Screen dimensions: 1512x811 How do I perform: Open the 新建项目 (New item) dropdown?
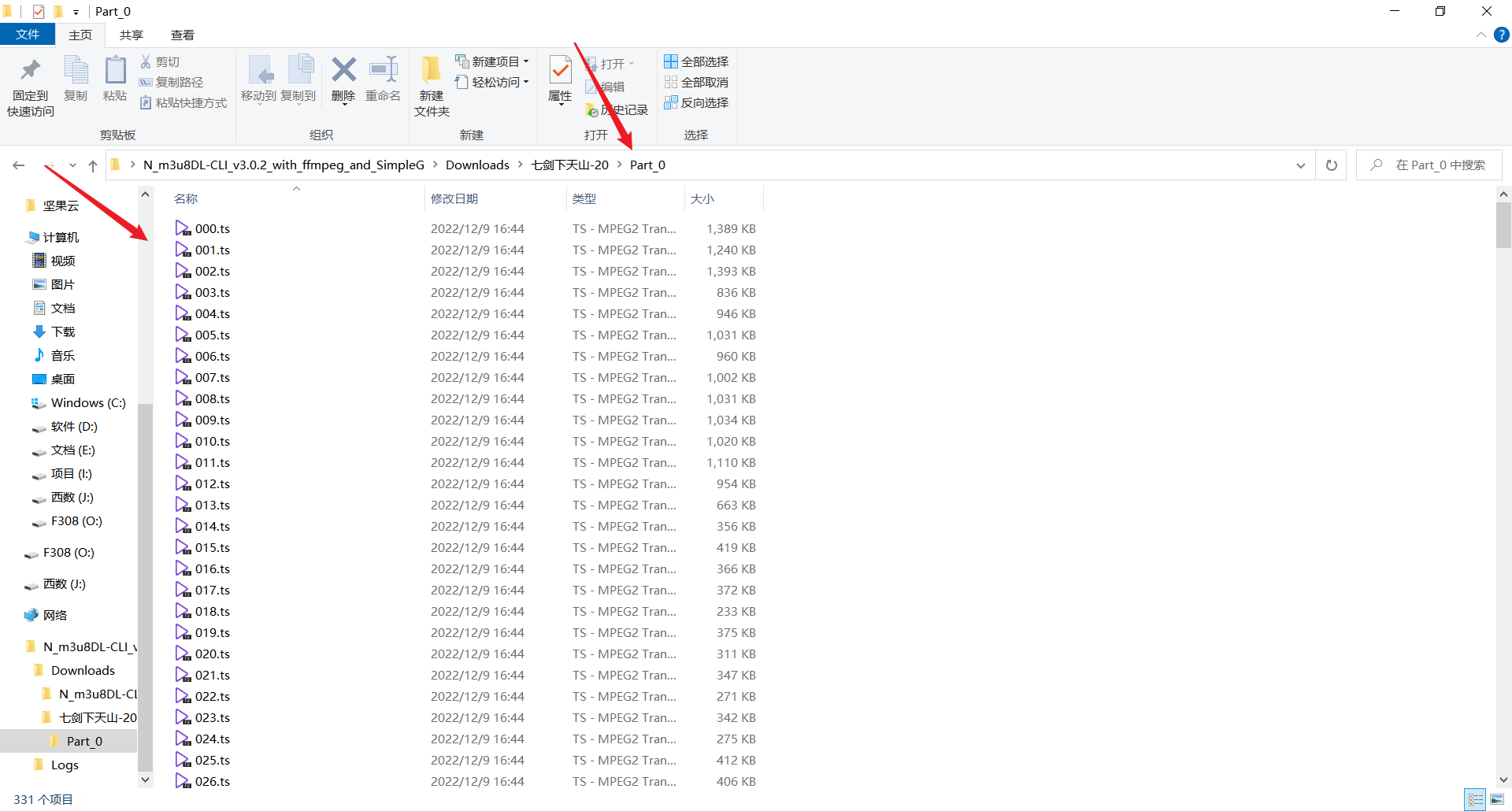tap(492, 61)
